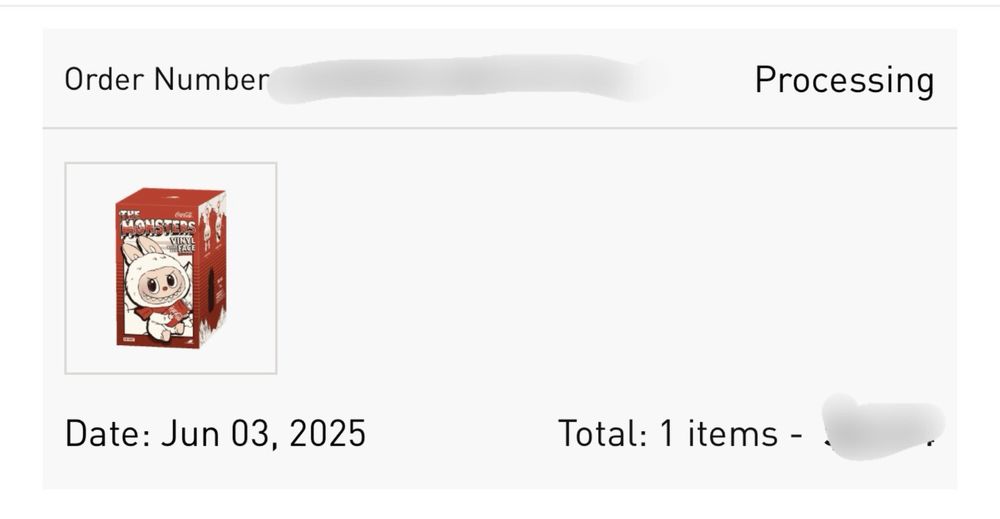Tap the Jun 03 portion of the date
1000x519 pixels.
215,433
